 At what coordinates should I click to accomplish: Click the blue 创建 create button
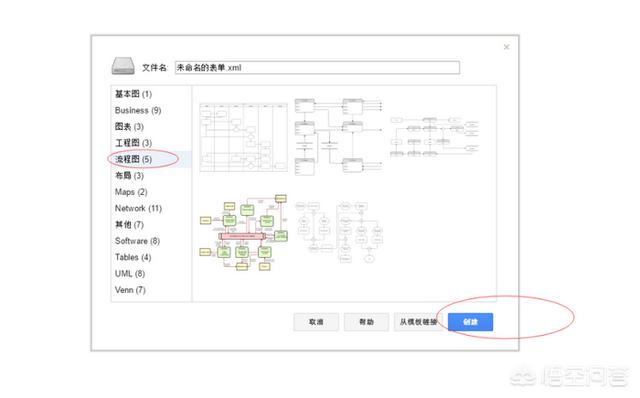(470, 322)
